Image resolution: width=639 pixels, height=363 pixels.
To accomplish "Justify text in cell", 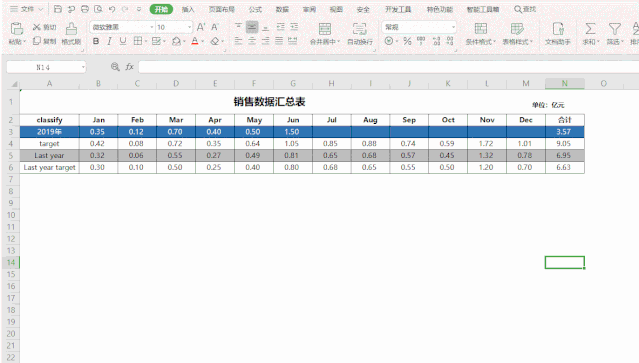I will tap(279, 41).
